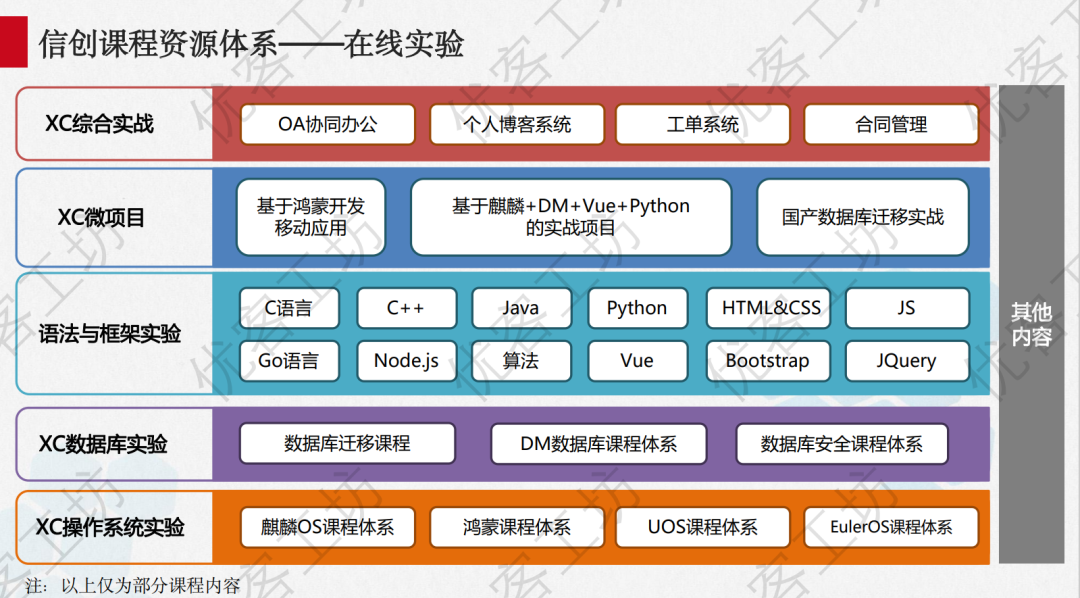Select the 个人博客系统 box
Image resolution: width=1080 pixels, height=598 pixels.
click(517, 125)
